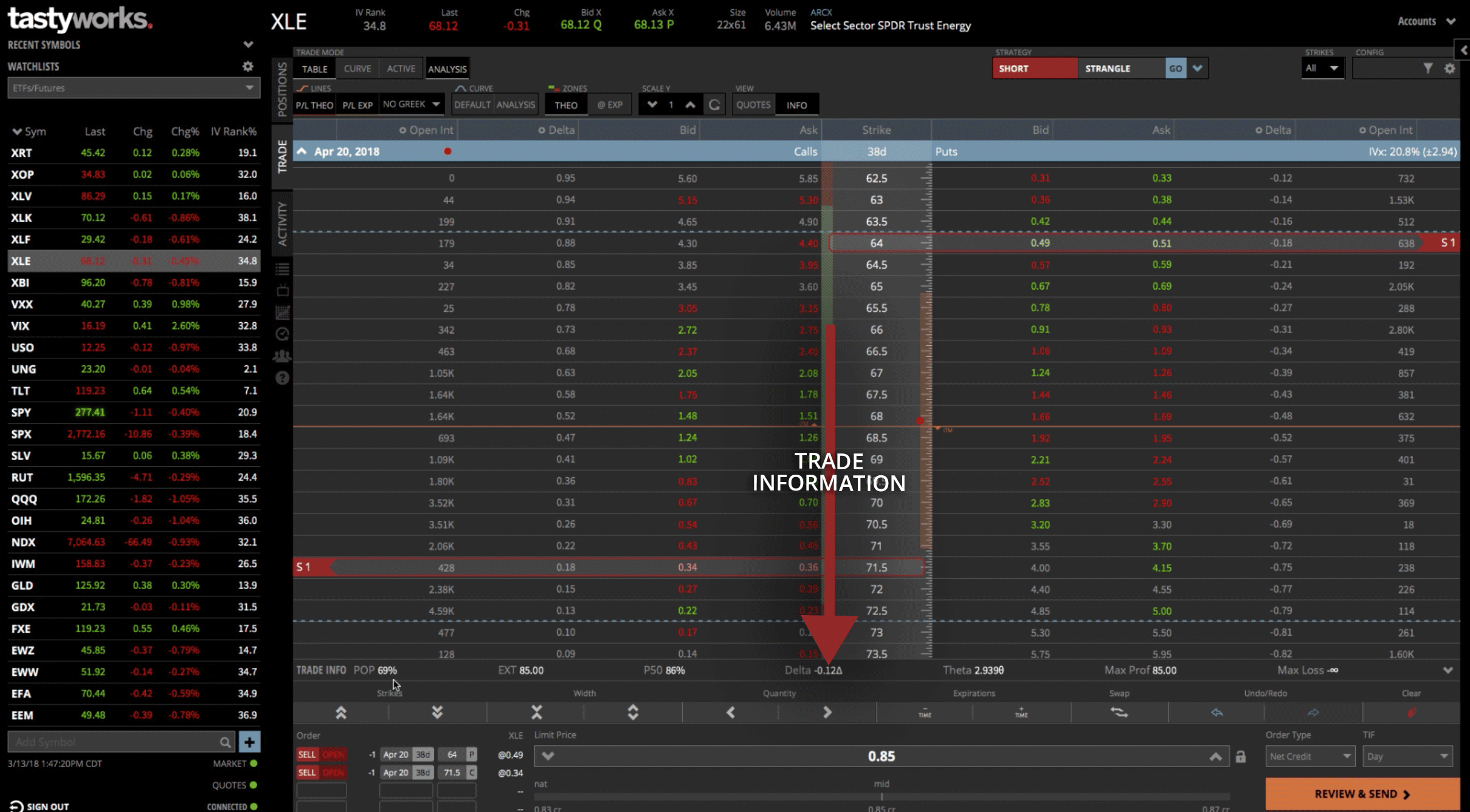Open the config gear in top right
This screenshot has width=1470, height=812.
click(x=1450, y=69)
